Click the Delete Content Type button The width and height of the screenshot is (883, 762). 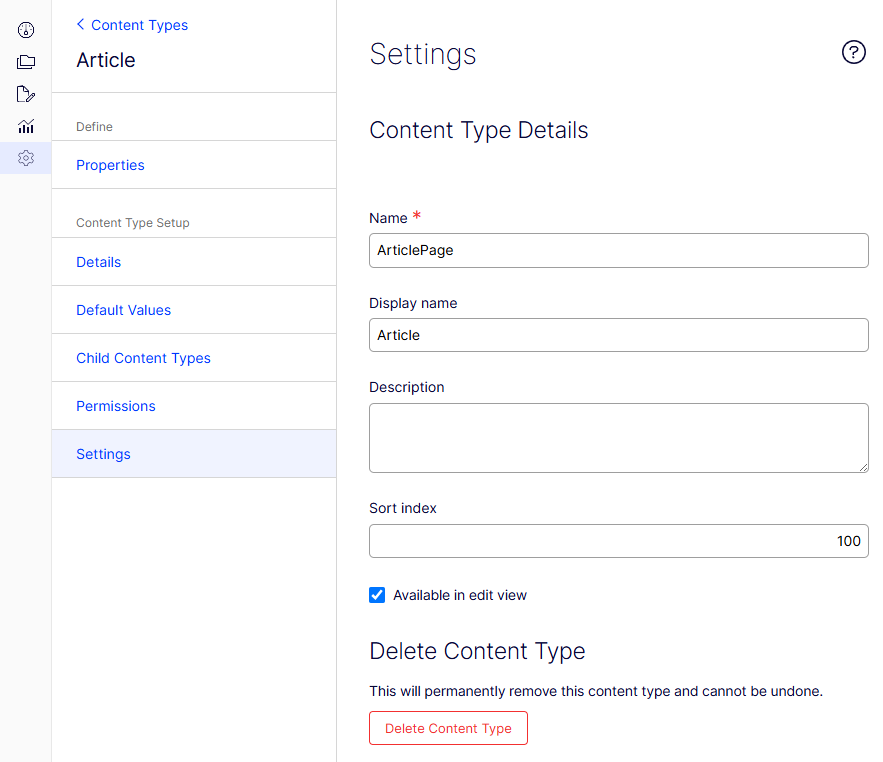pyautogui.click(x=448, y=728)
